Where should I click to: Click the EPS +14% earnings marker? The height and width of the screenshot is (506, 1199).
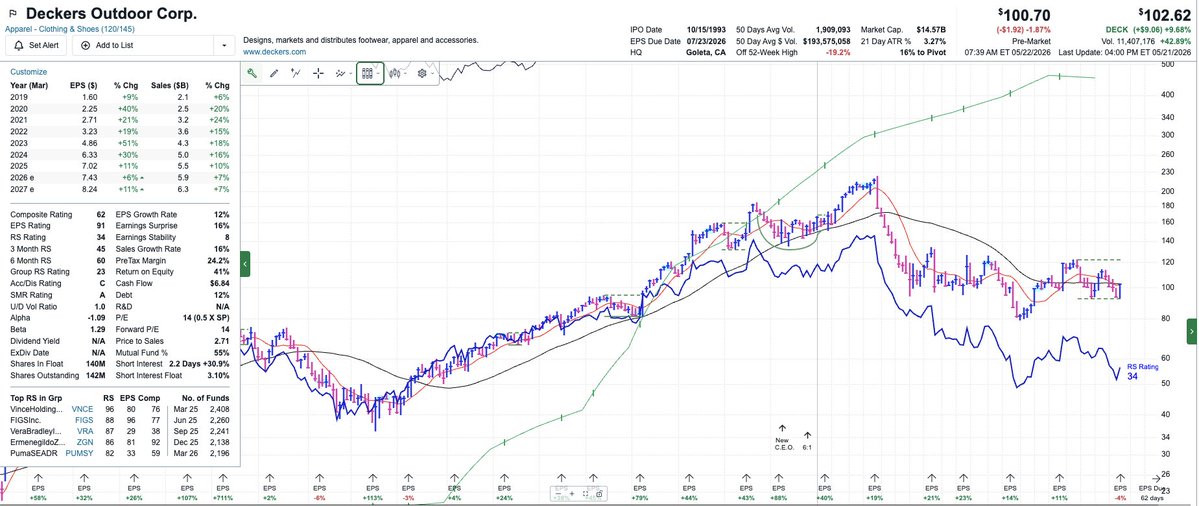(1010, 488)
